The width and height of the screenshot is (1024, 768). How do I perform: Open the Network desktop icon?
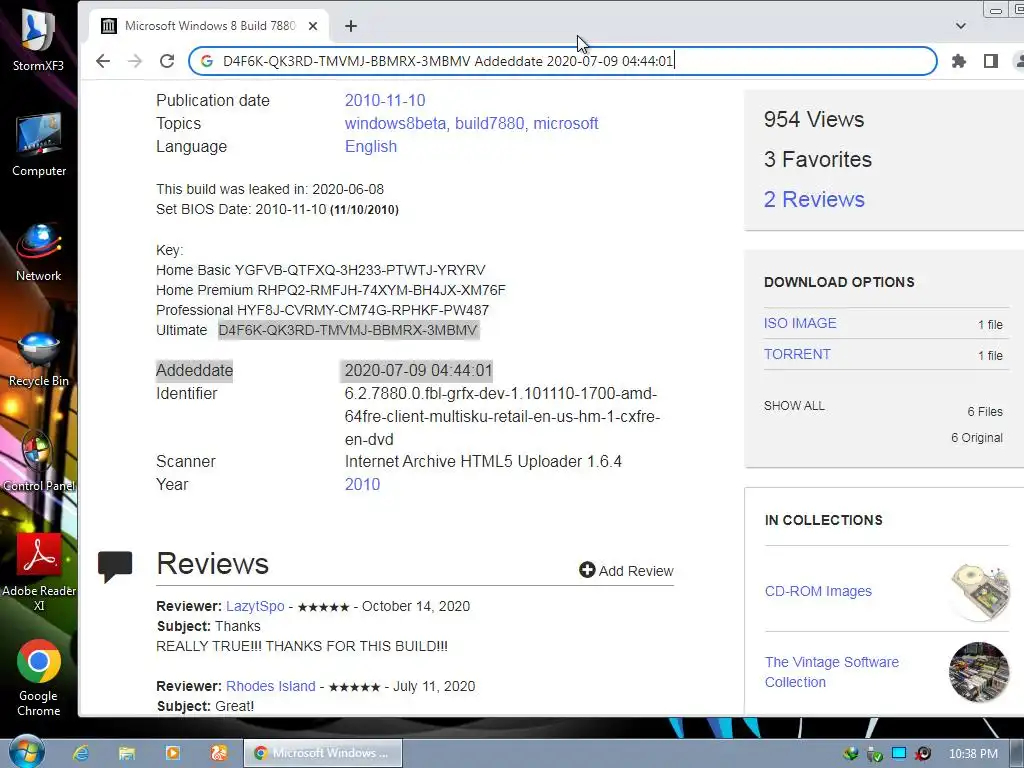coord(39,251)
